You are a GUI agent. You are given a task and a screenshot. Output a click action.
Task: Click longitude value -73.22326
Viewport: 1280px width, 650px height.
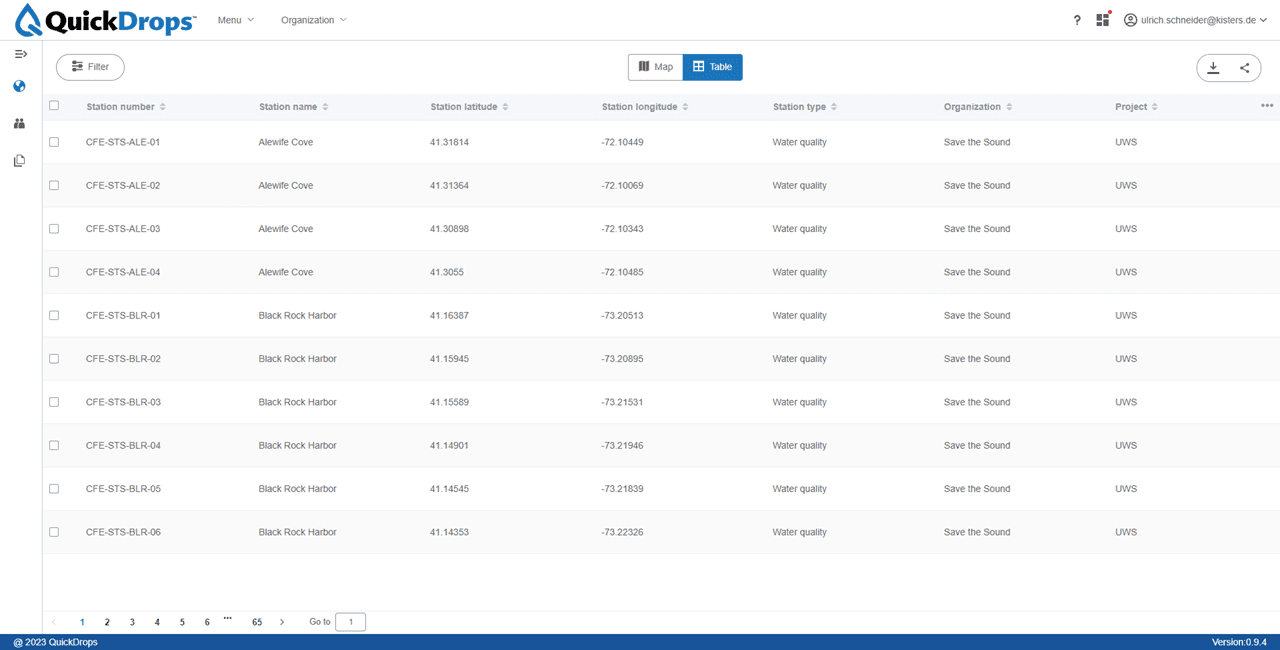pyautogui.click(x=622, y=532)
